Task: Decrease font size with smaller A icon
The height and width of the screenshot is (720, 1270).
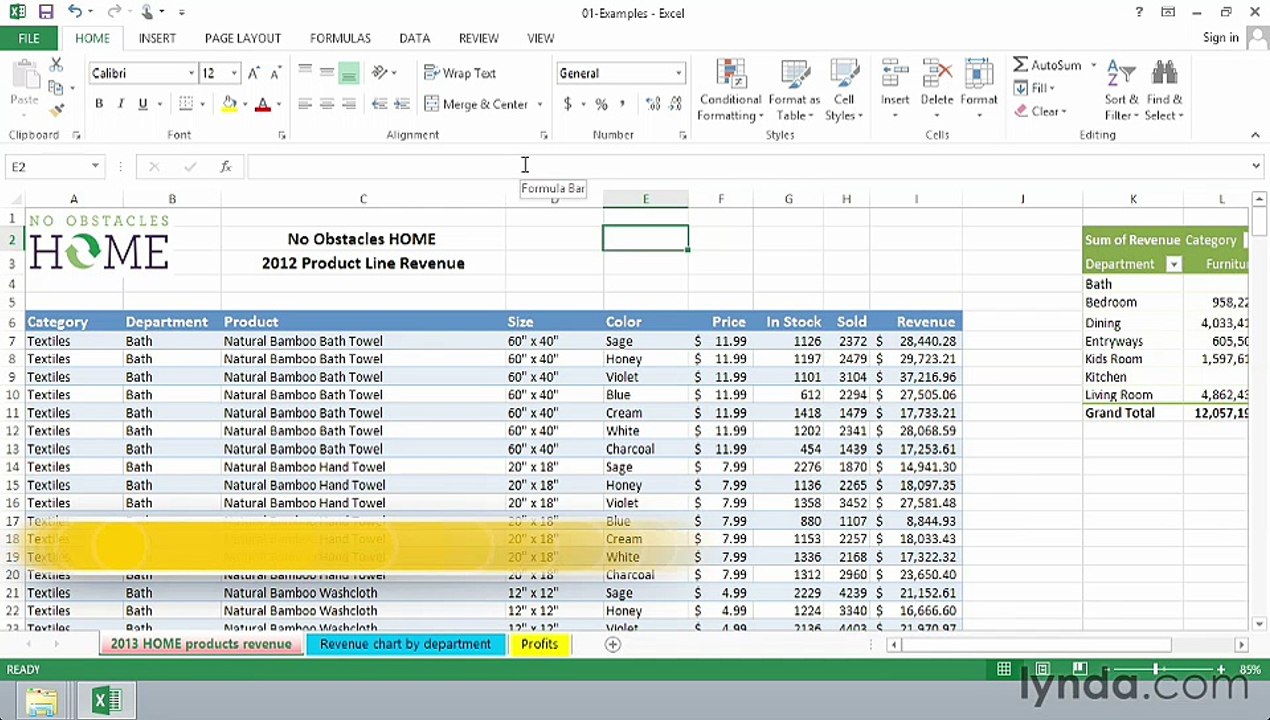Action: coord(276,73)
